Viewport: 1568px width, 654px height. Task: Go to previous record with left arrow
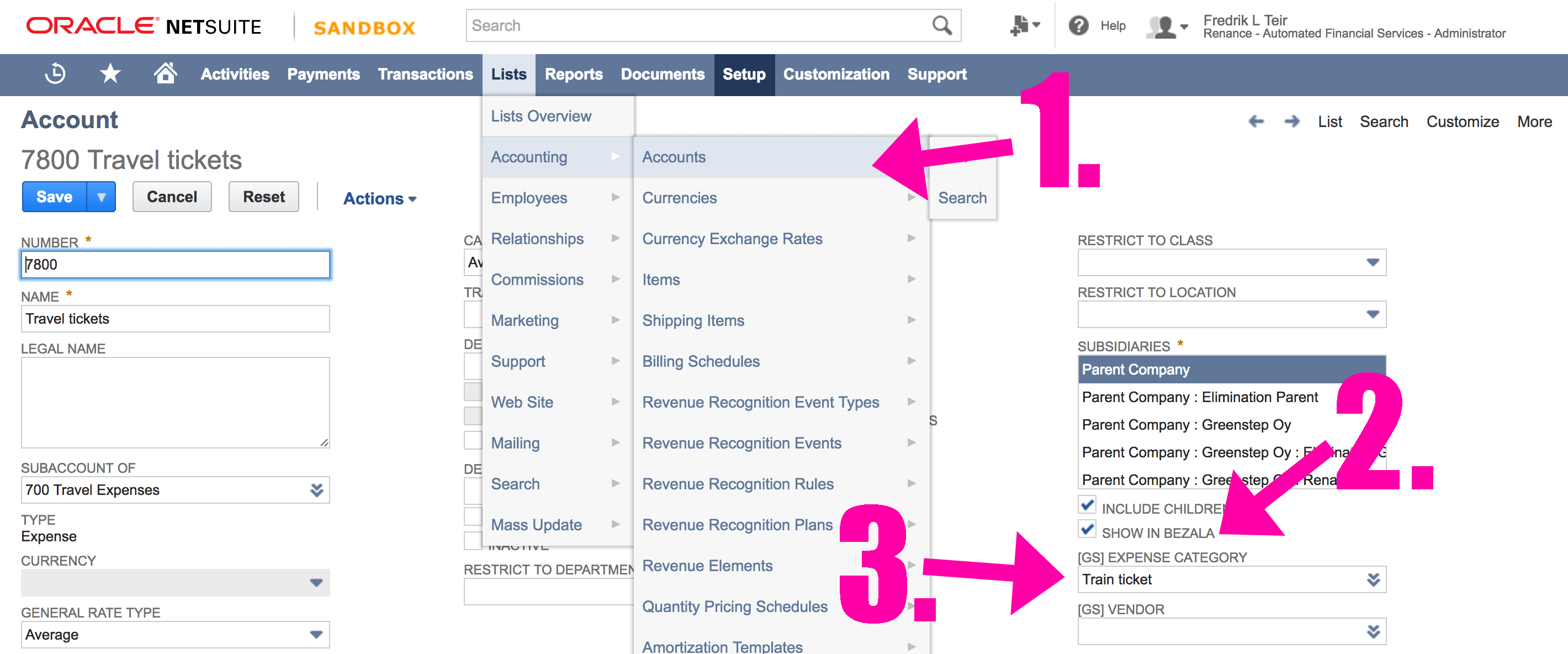(1256, 122)
